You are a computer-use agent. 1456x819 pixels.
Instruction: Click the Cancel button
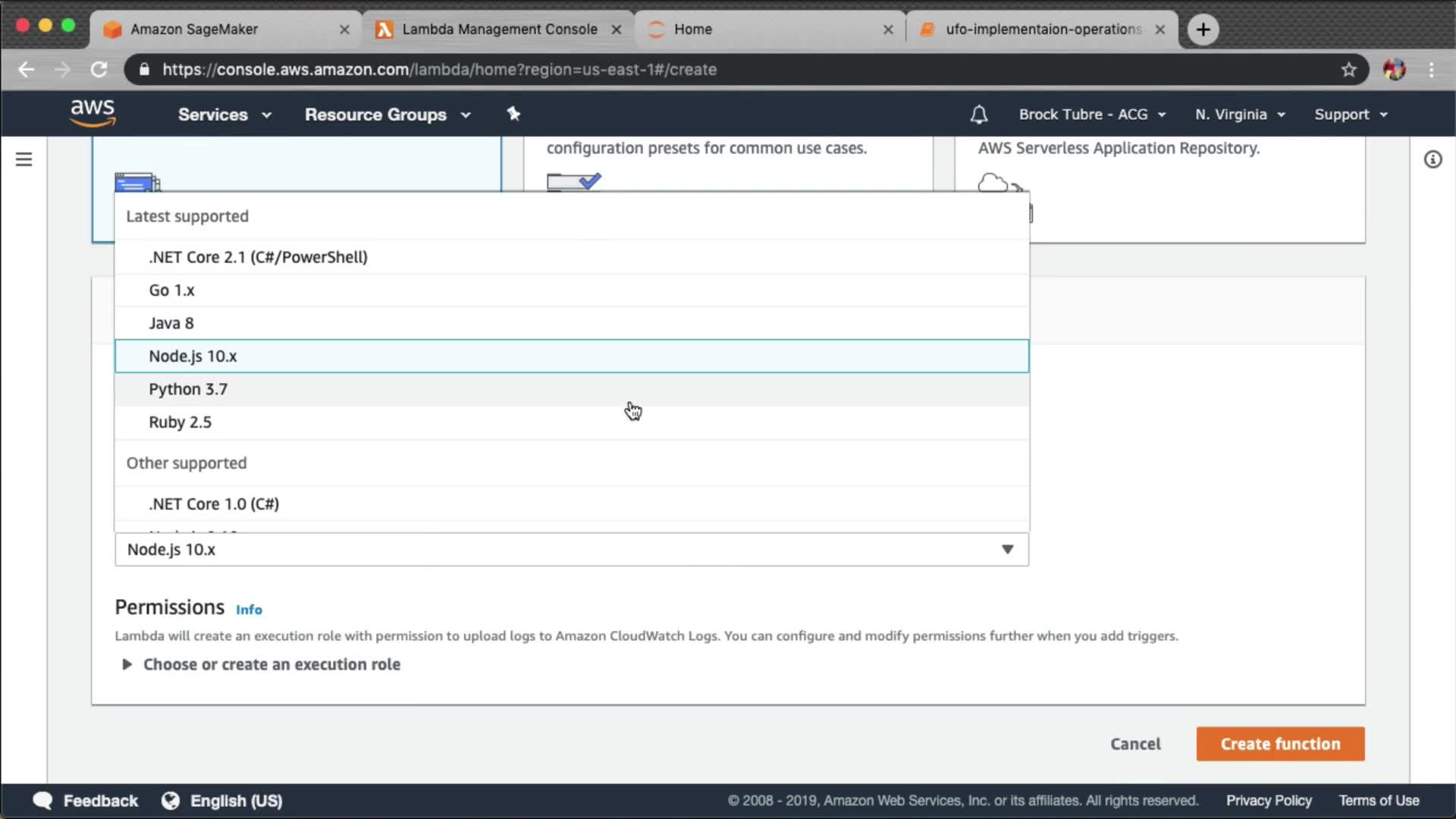(1135, 744)
